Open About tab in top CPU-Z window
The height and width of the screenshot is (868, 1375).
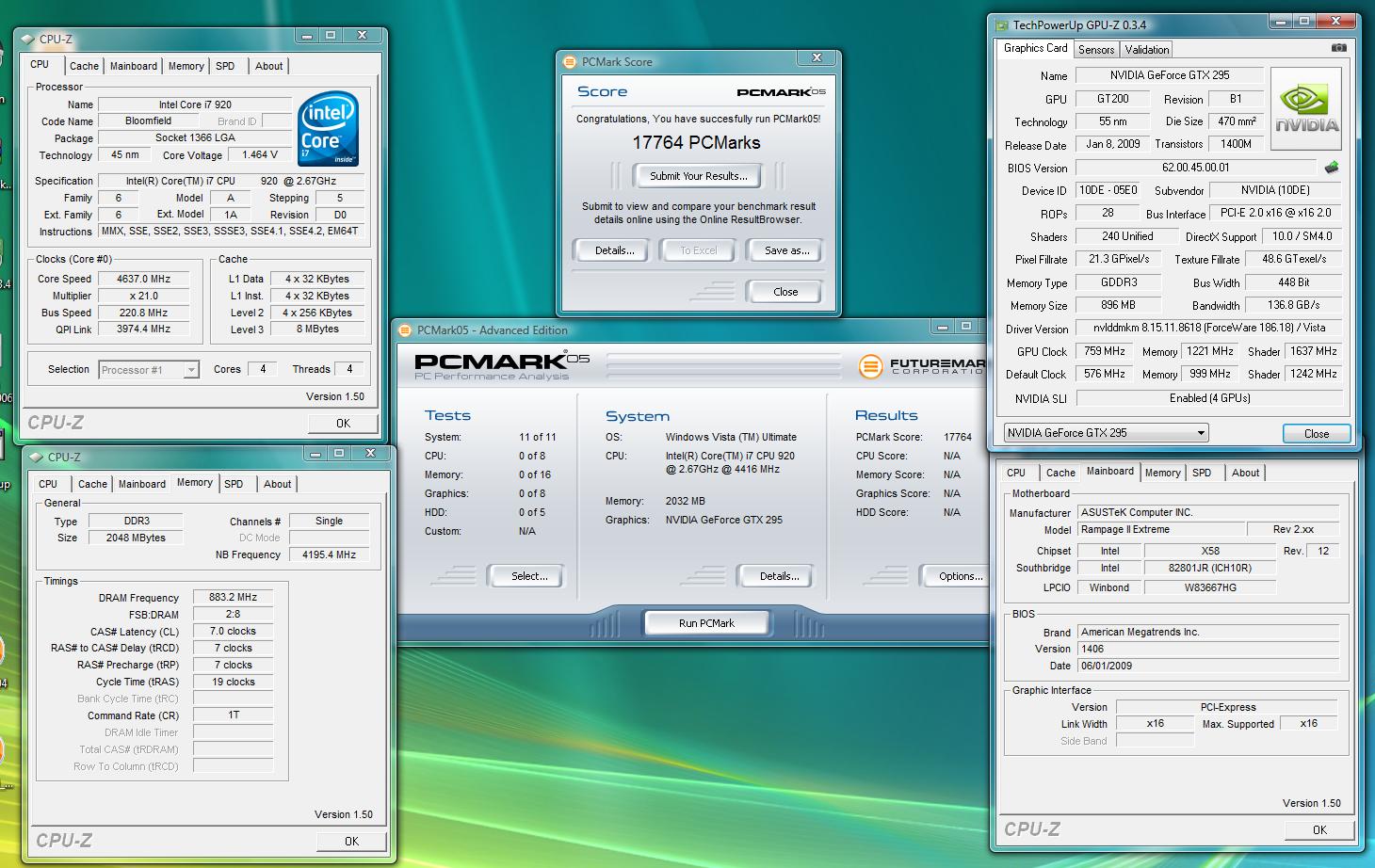[x=268, y=66]
